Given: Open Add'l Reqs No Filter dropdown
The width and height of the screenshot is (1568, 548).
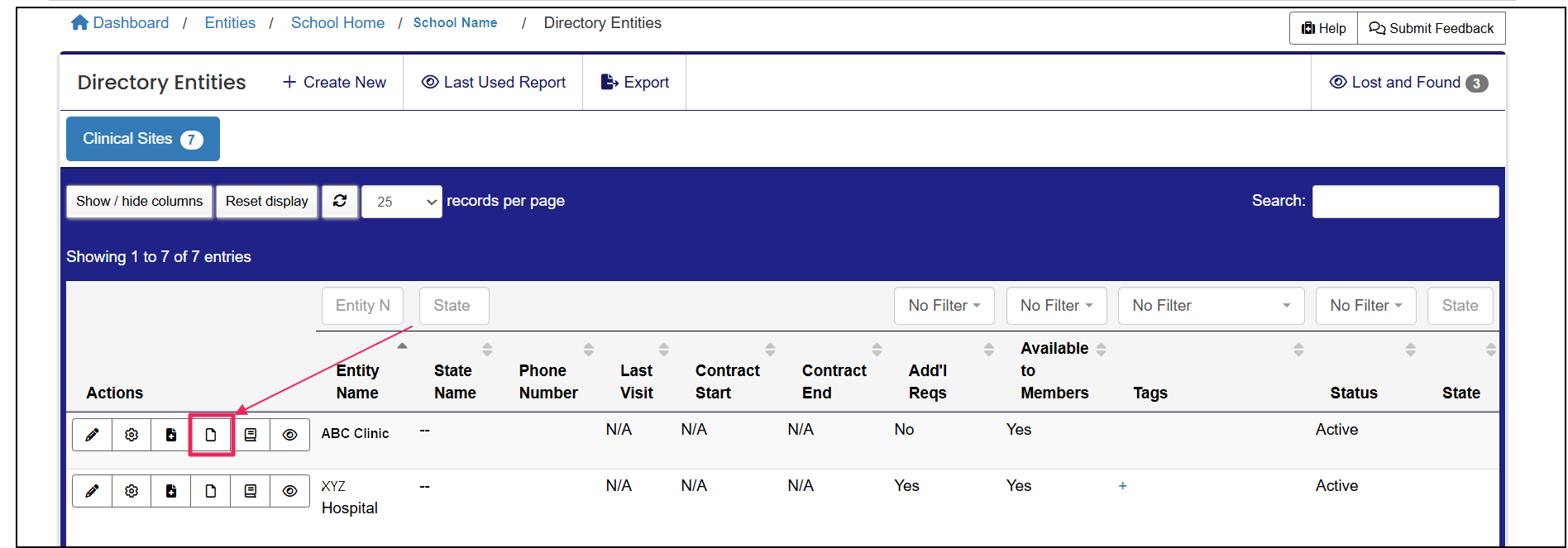Looking at the screenshot, I should pos(944,306).
